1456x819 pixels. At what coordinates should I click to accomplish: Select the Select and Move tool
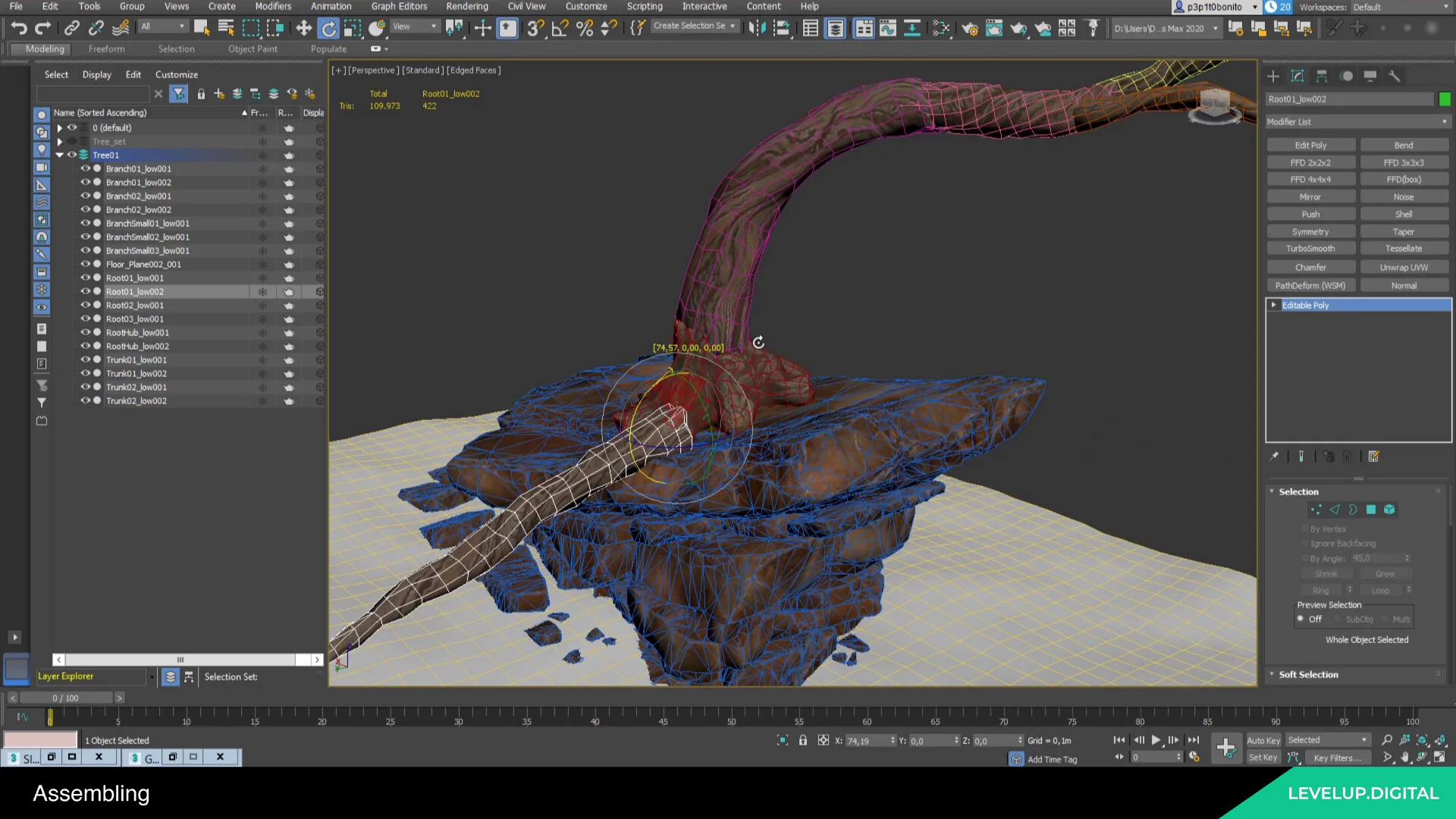303,28
